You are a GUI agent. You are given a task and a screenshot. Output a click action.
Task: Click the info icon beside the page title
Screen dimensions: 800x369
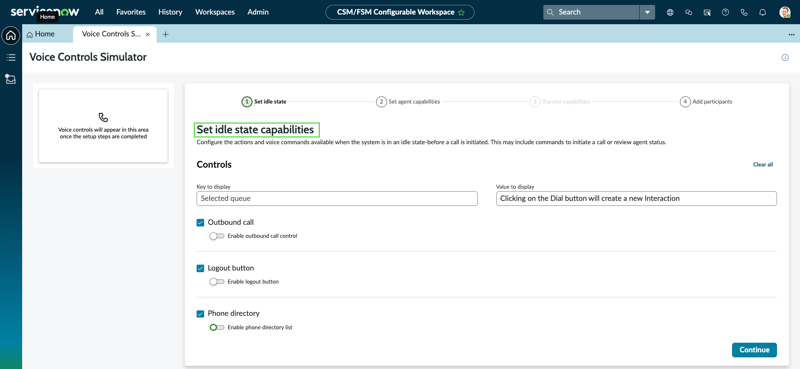785,58
